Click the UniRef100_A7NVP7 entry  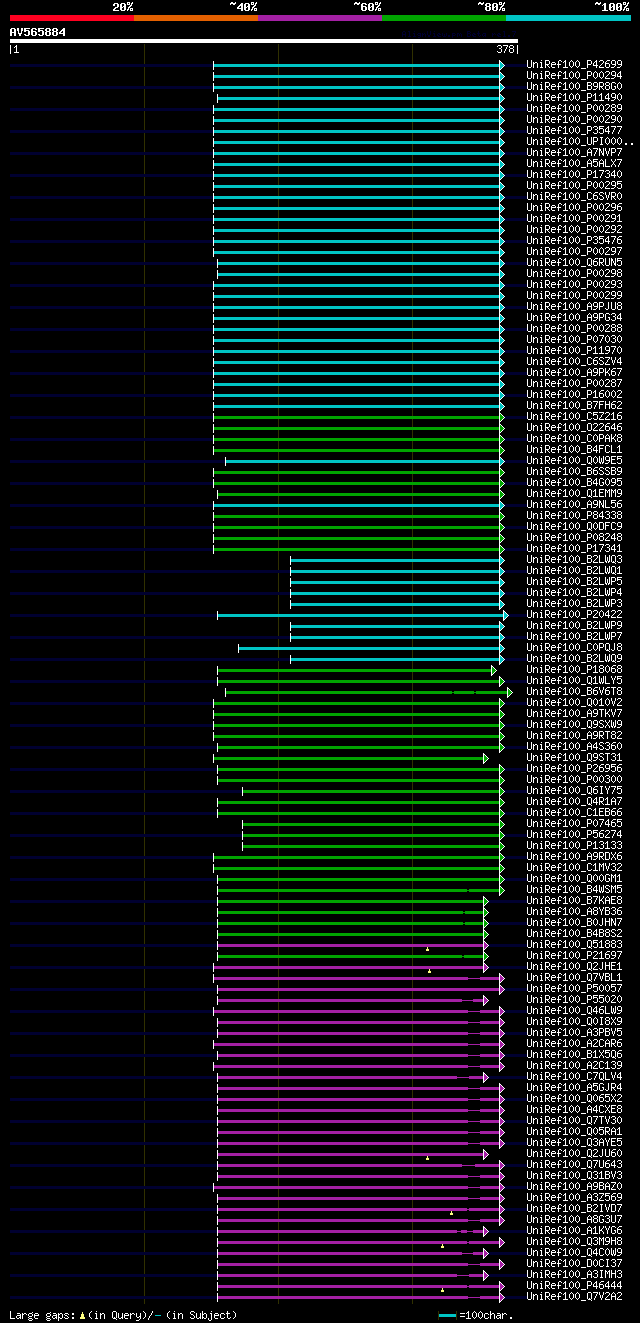(574, 152)
